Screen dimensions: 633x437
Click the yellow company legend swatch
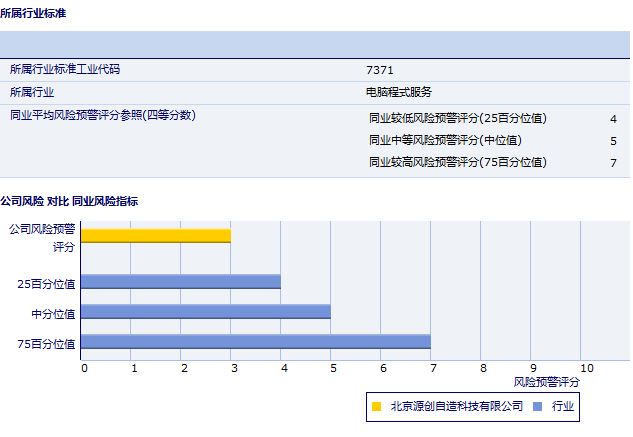click(376, 406)
